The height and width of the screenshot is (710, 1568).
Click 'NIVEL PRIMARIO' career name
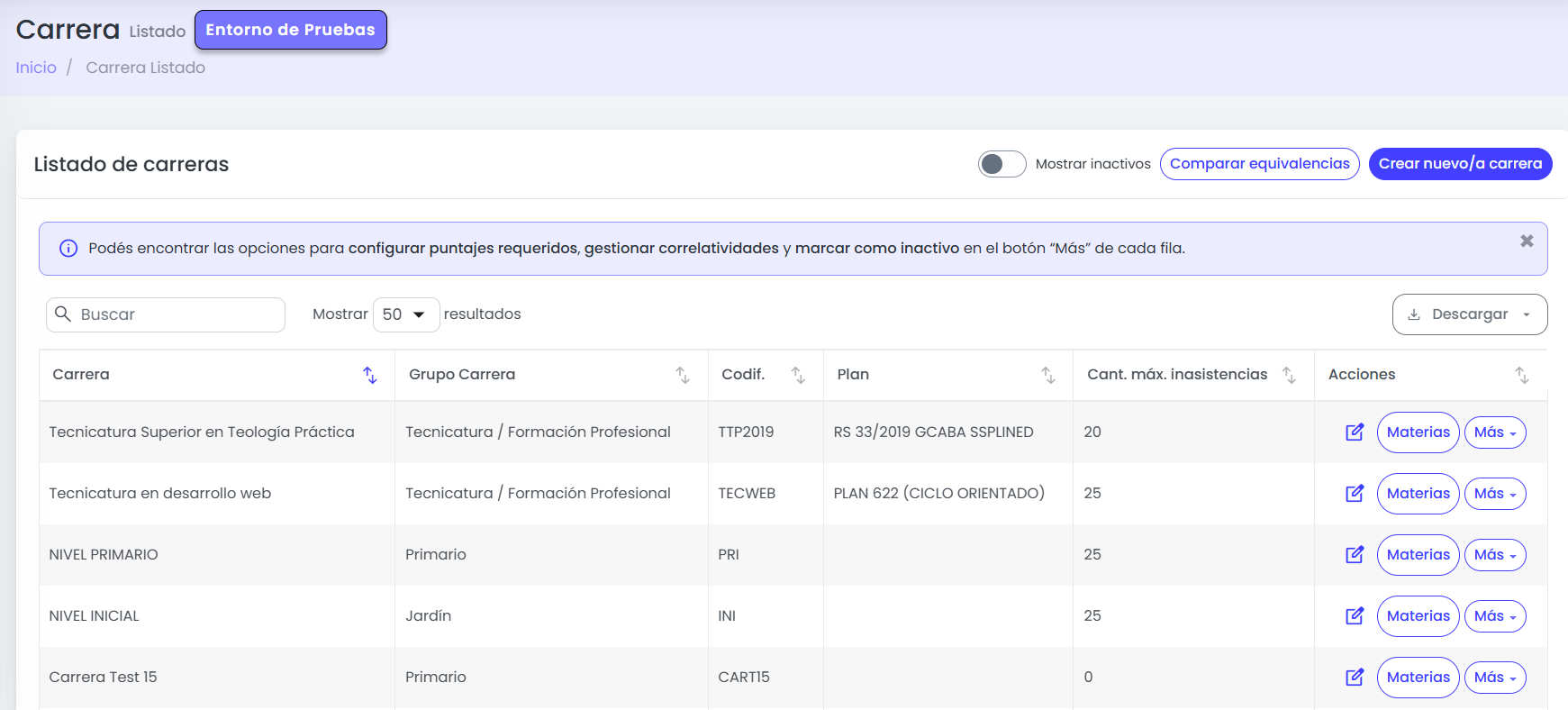[x=104, y=555]
